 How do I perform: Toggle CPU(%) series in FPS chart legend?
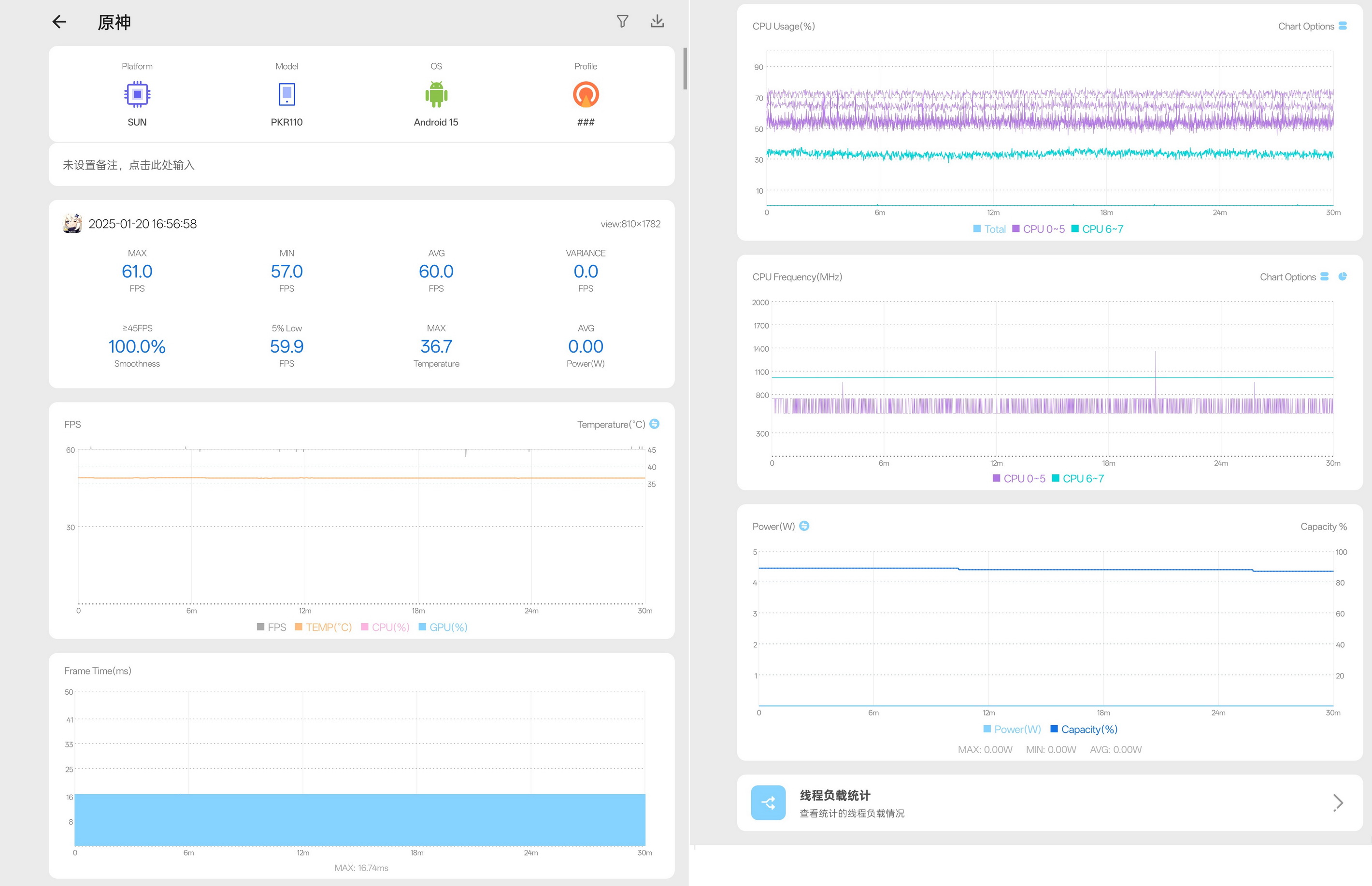point(385,627)
